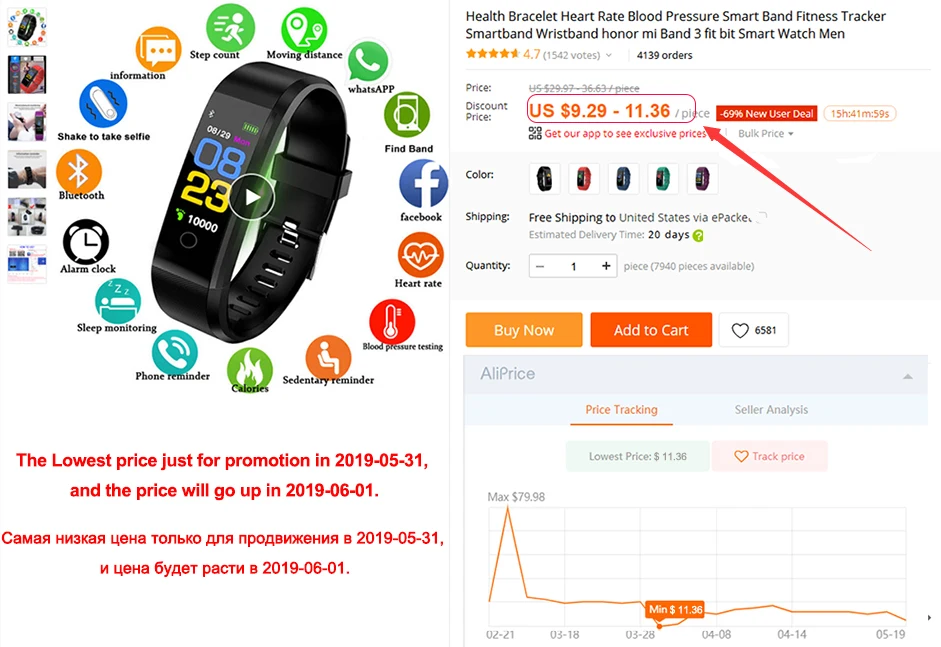The height and width of the screenshot is (647, 941).
Task: Click the Buy Now button
Action: [524, 330]
